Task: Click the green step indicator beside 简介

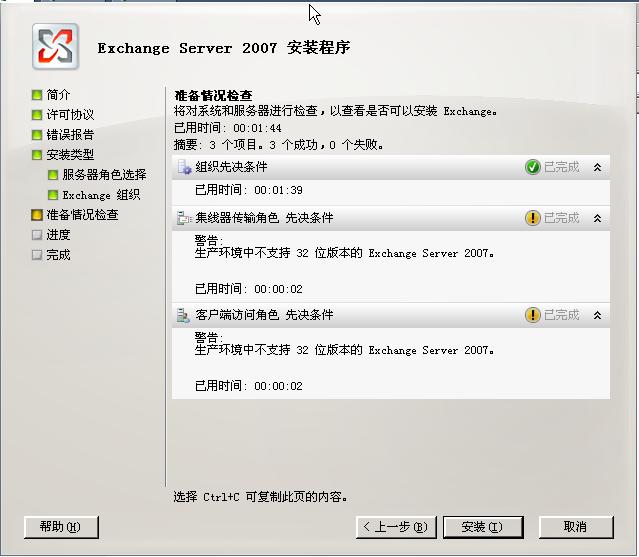Action: pos(37,95)
